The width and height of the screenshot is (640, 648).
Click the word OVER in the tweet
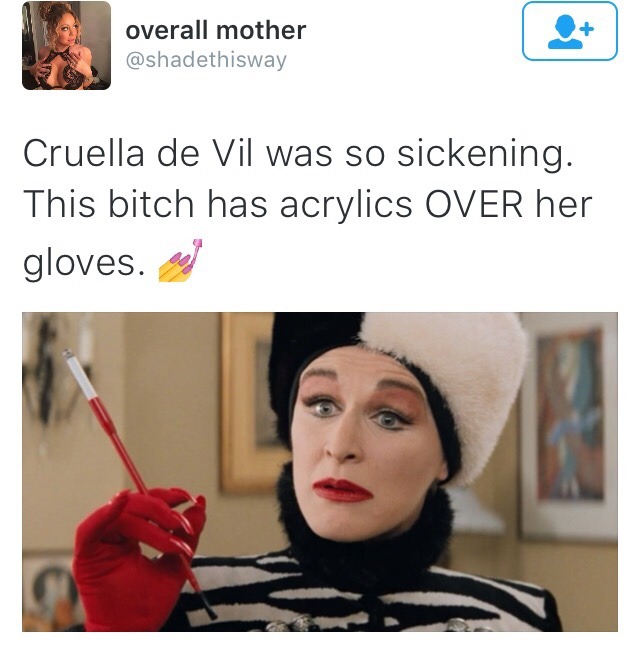474,204
